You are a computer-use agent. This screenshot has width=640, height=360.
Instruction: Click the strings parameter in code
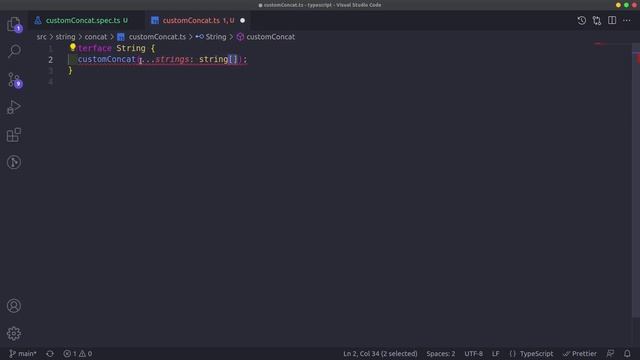tap(172, 60)
